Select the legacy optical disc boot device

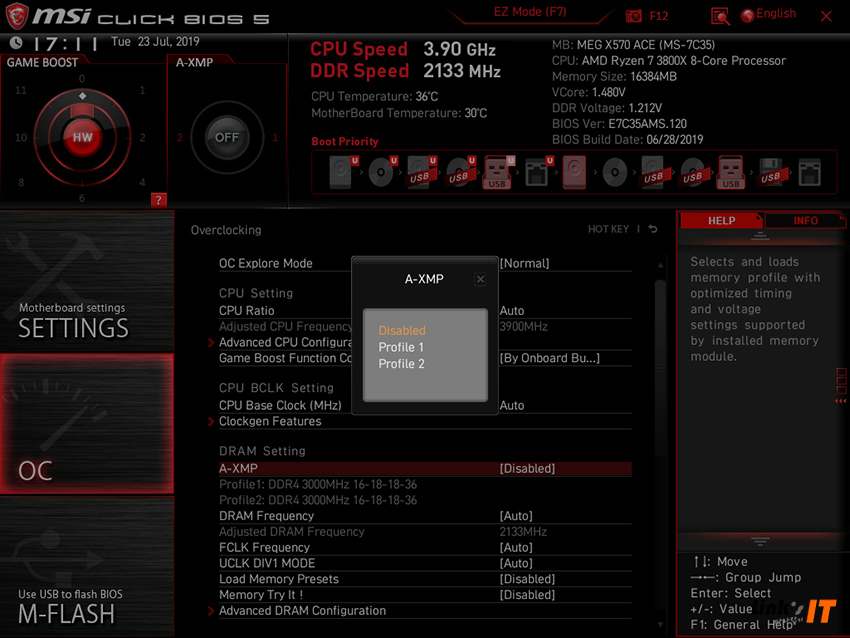tap(615, 173)
